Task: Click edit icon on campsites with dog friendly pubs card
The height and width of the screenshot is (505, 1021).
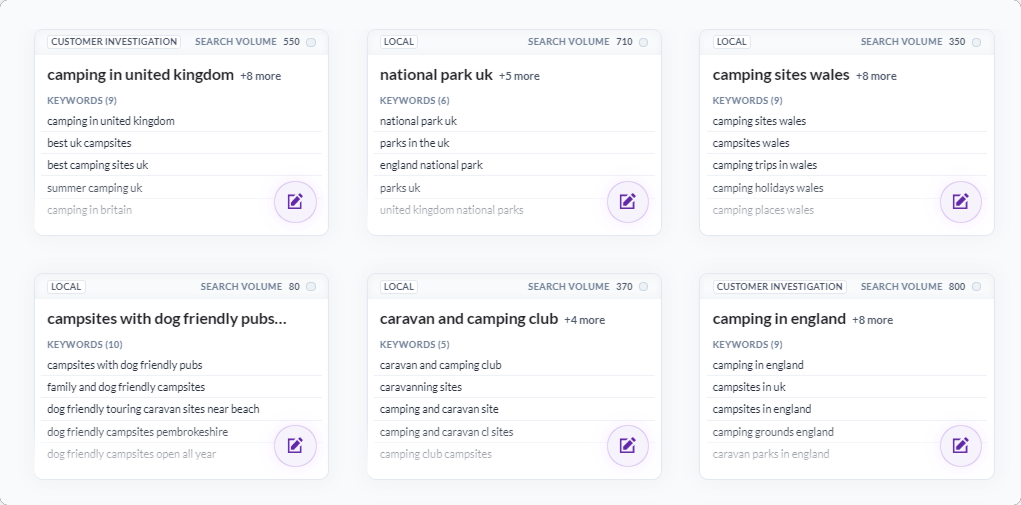Action: 295,446
